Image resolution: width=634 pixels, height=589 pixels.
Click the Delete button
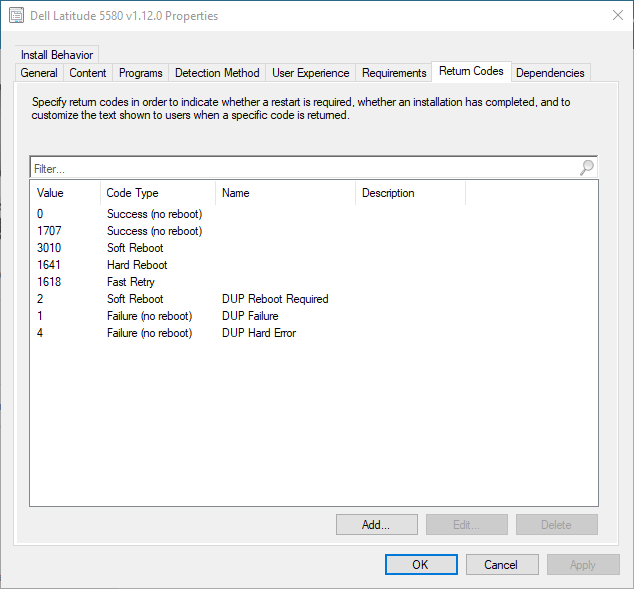tap(556, 525)
